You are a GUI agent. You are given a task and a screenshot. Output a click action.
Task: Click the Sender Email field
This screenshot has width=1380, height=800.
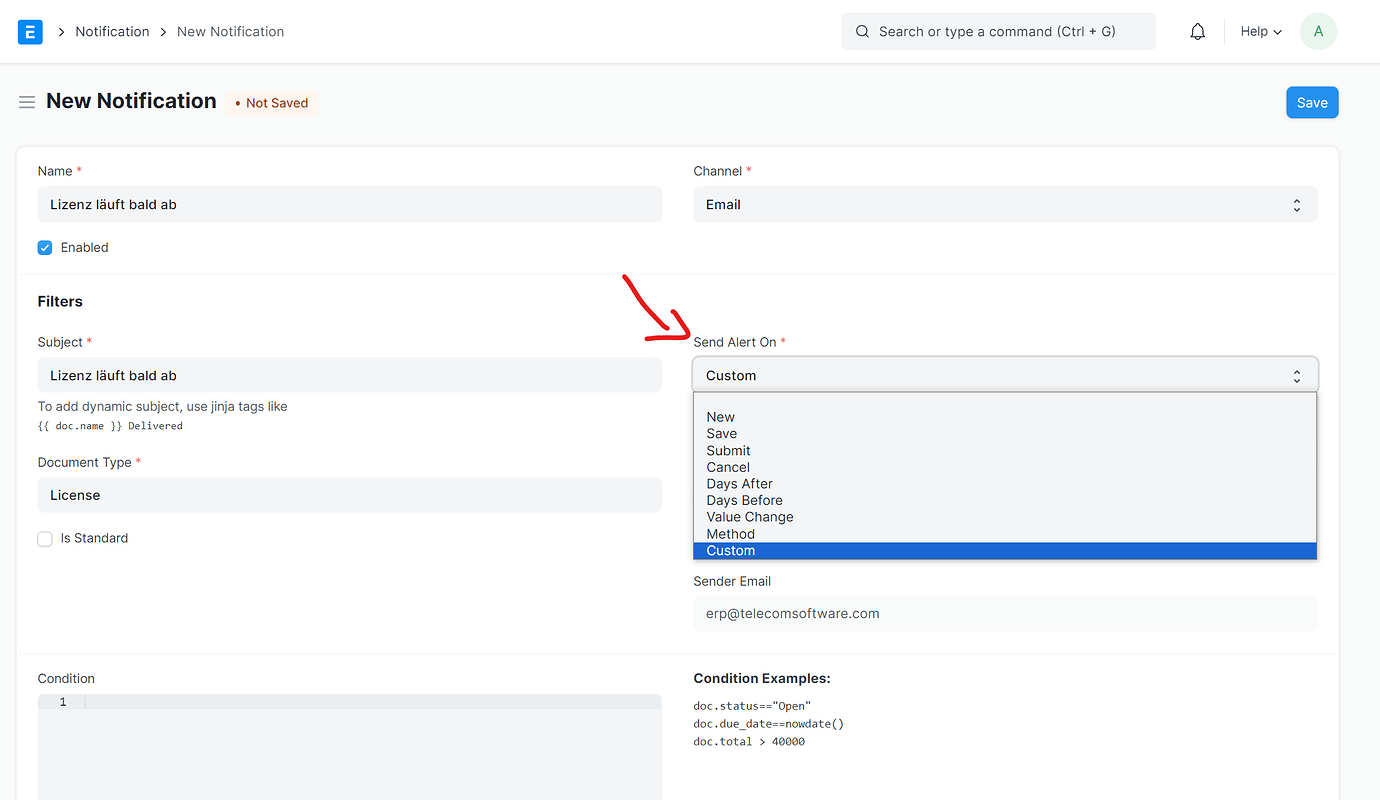tap(1005, 614)
